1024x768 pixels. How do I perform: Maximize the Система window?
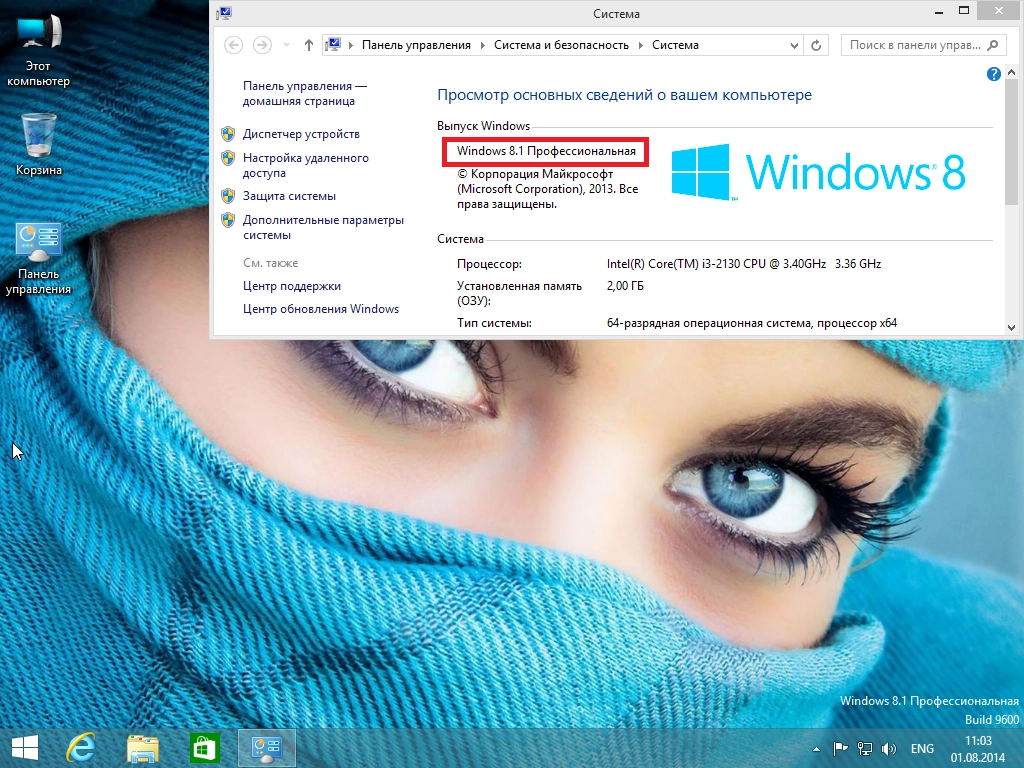[964, 10]
